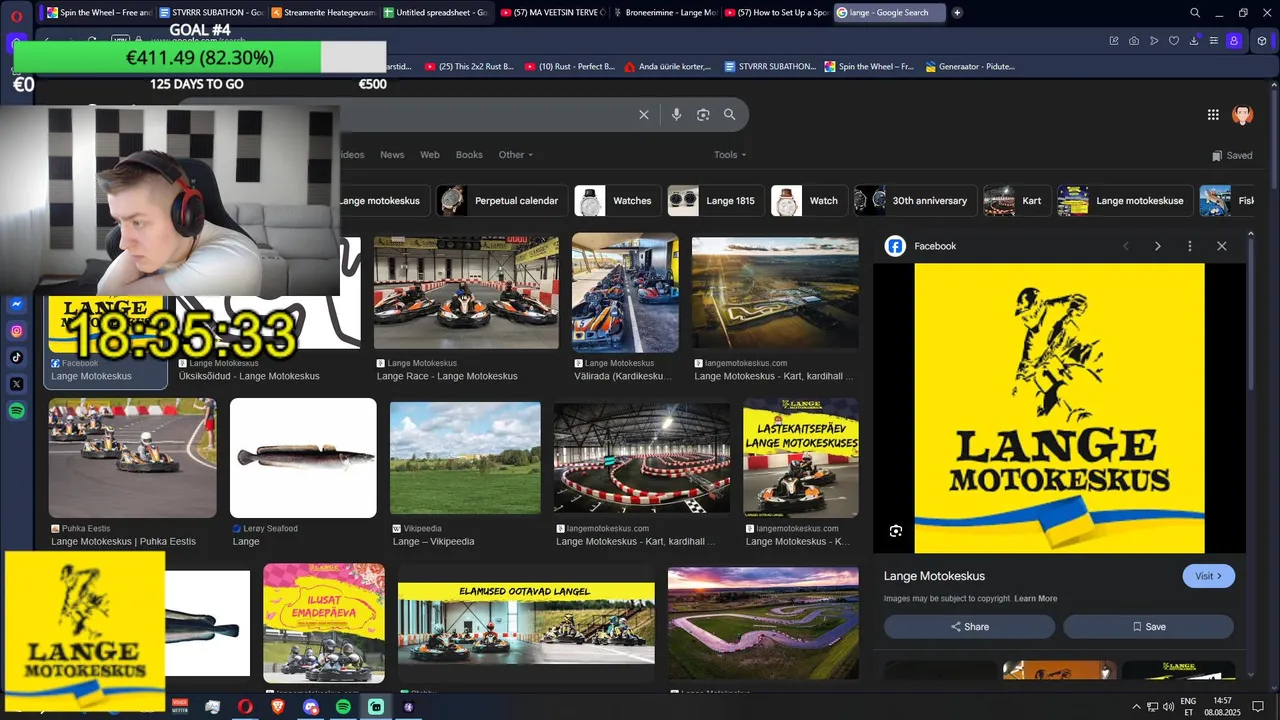The height and width of the screenshot is (720, 1280).
Task: Select the Lange motokeskuse chip
Action: point(1125,200)
